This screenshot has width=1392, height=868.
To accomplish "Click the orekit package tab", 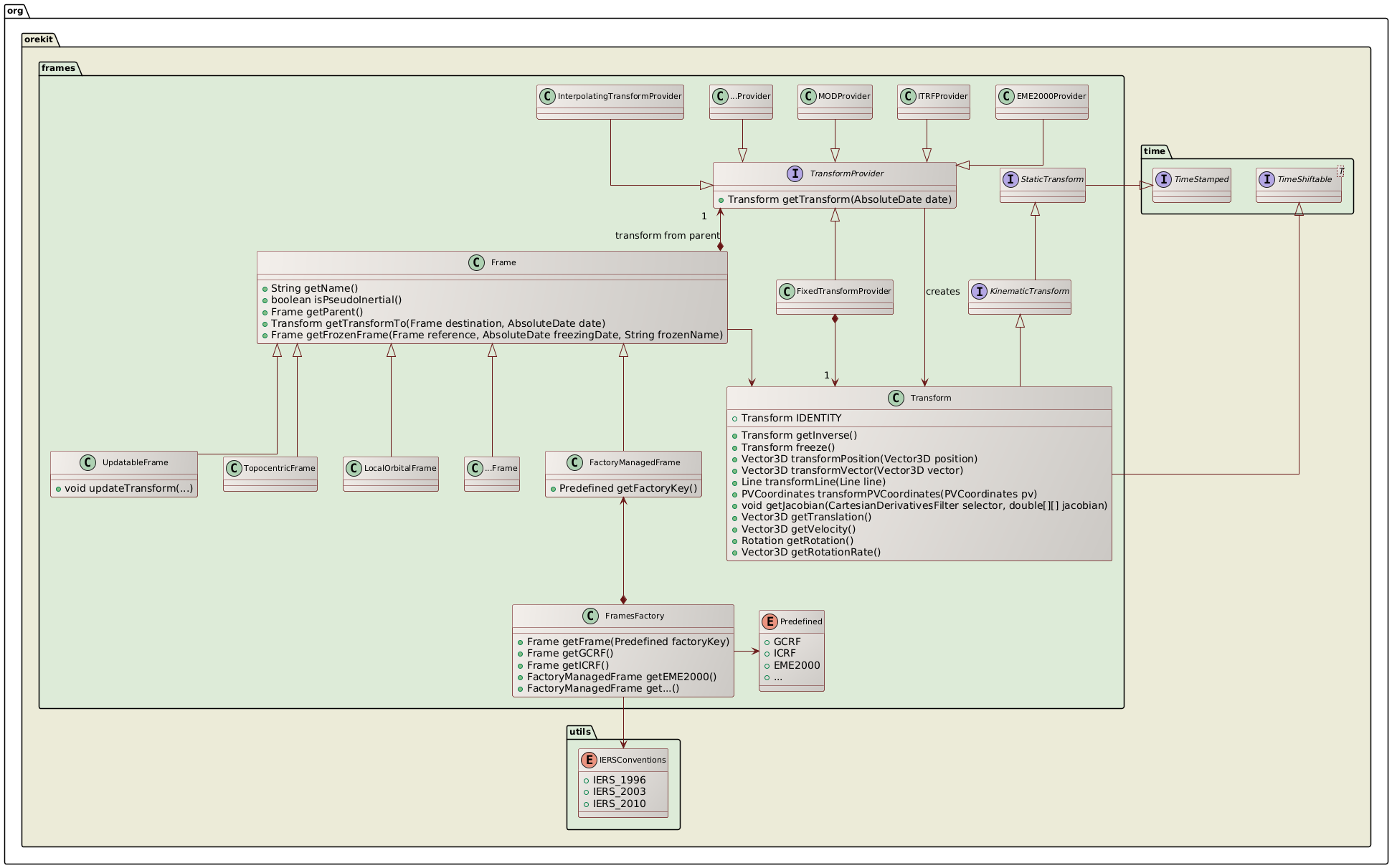I will pos(38,39).
